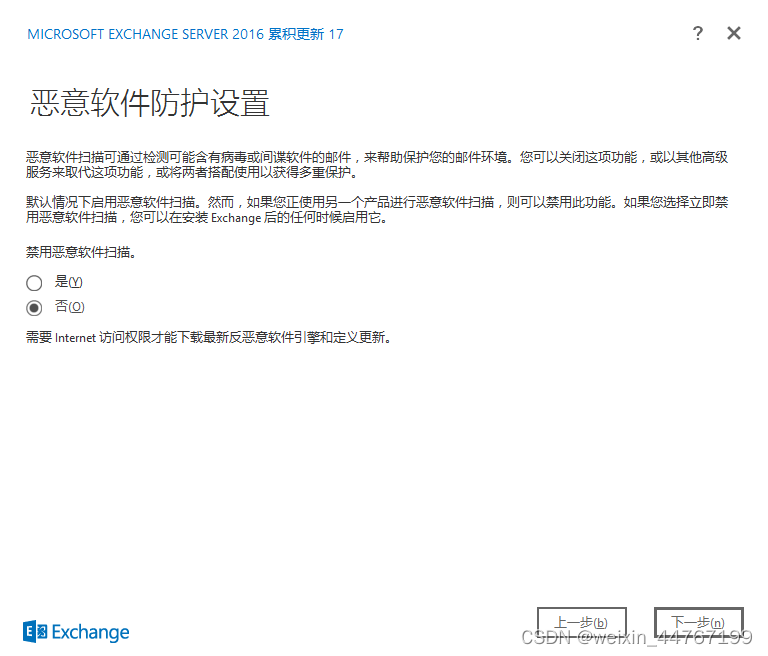Image resolution: width=768 pixels, height=656 pixels.
Task: Go back with 上一步(b) button
Action: (x=581, y=622)
